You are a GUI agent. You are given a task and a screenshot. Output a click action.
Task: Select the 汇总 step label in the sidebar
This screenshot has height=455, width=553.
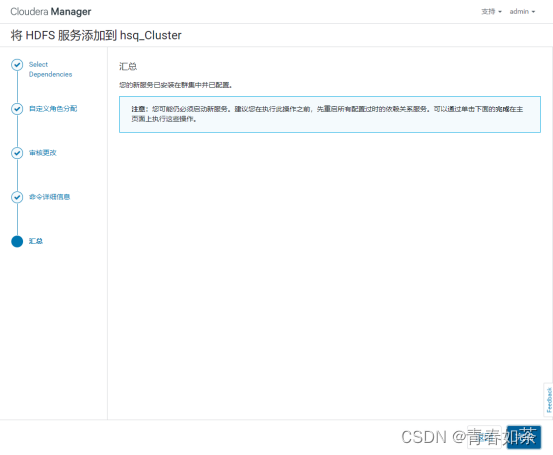(36, 241)
